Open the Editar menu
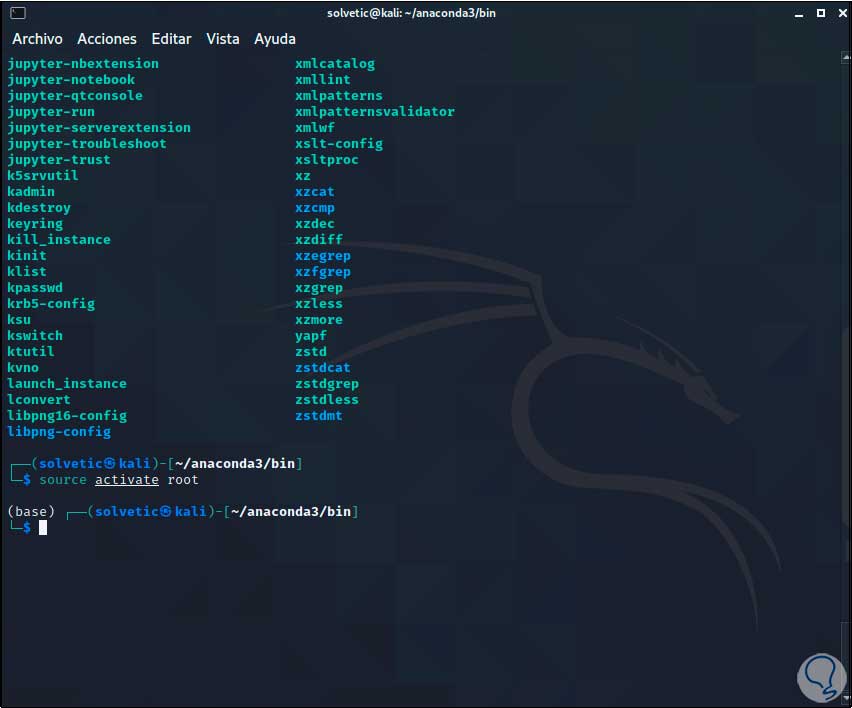The height and width of the screenshot is (708, 852). 171,39
